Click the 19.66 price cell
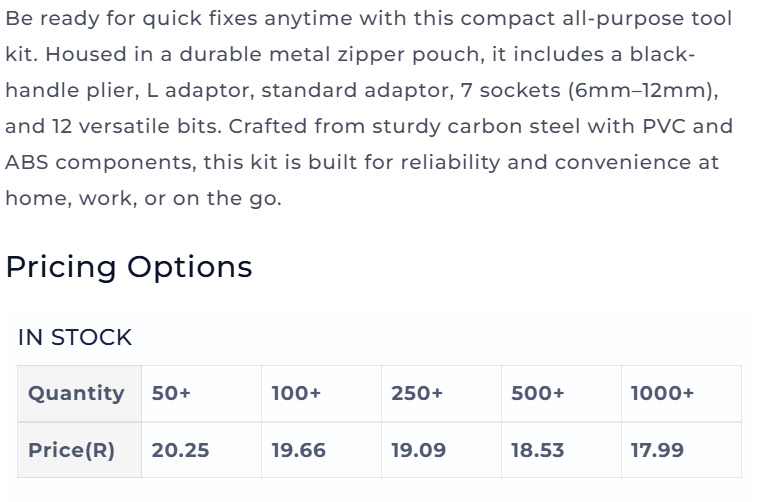This screenshot has width=763, height=502. (322, 450)
